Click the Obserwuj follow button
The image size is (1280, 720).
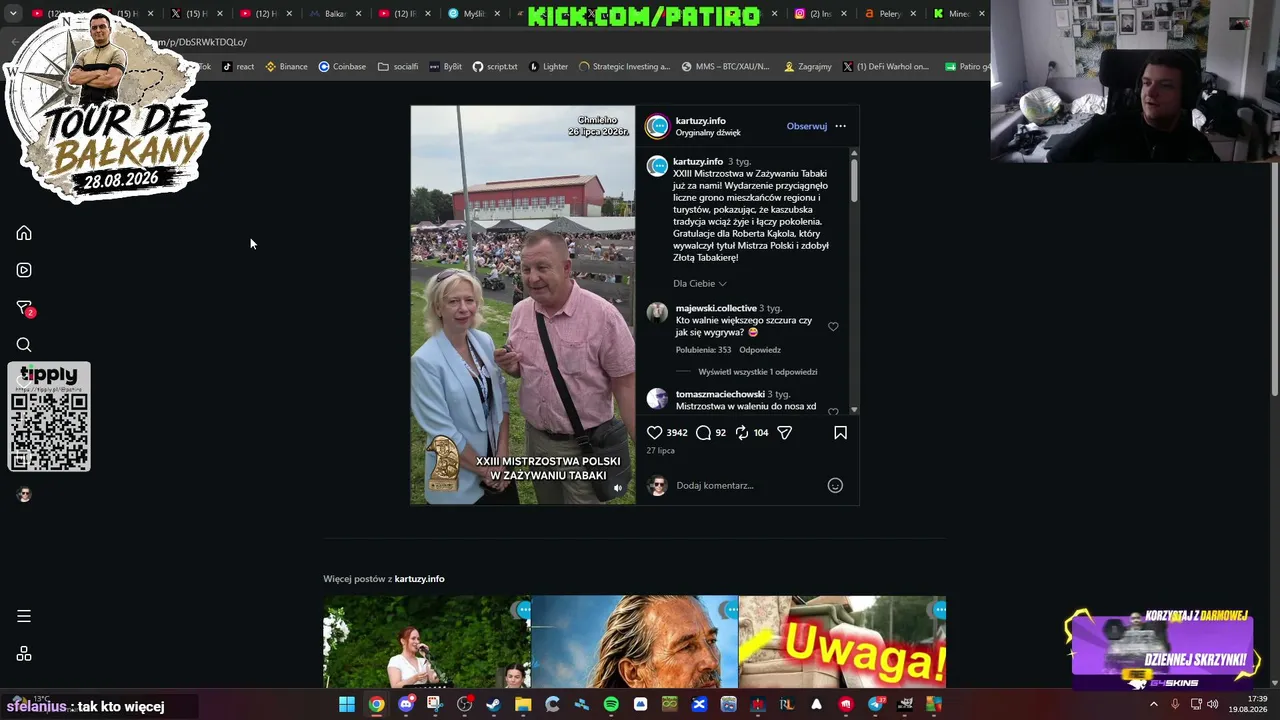click(806, 126)
